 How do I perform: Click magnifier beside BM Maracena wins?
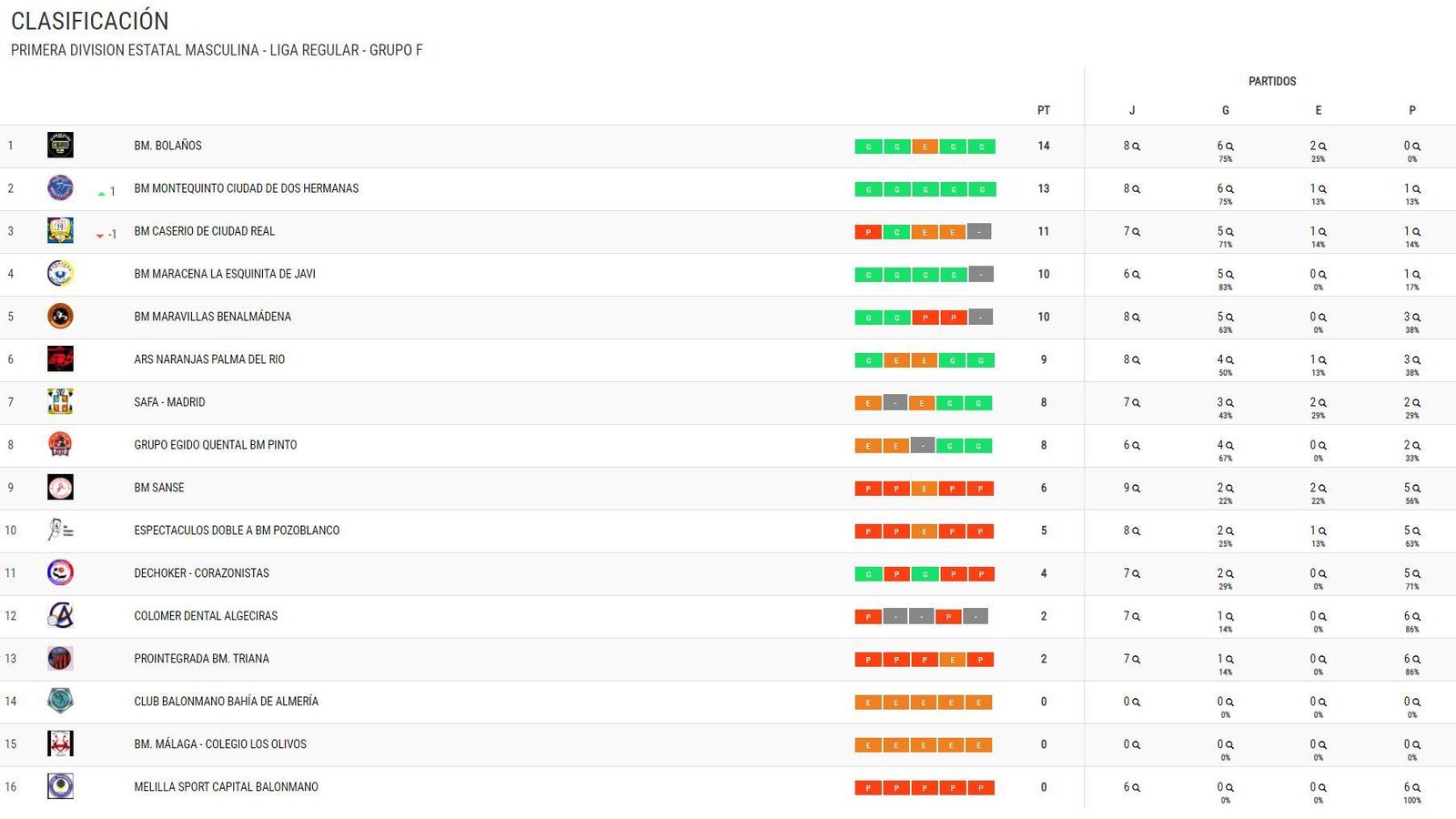pyautogui.click(x=1230, y=275)
